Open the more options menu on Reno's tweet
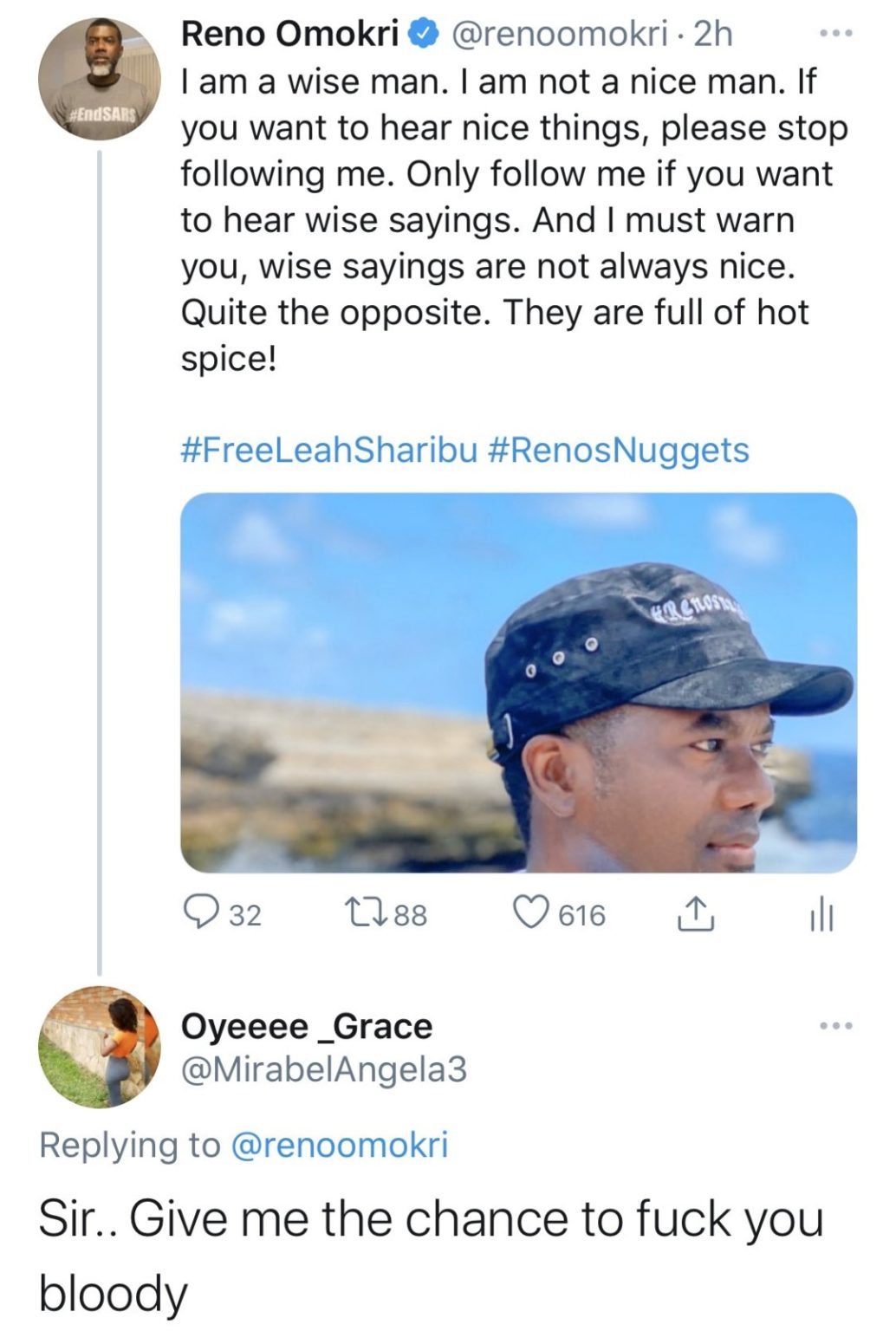Viewport: 896px width, 1331px height. pos(836,35)
